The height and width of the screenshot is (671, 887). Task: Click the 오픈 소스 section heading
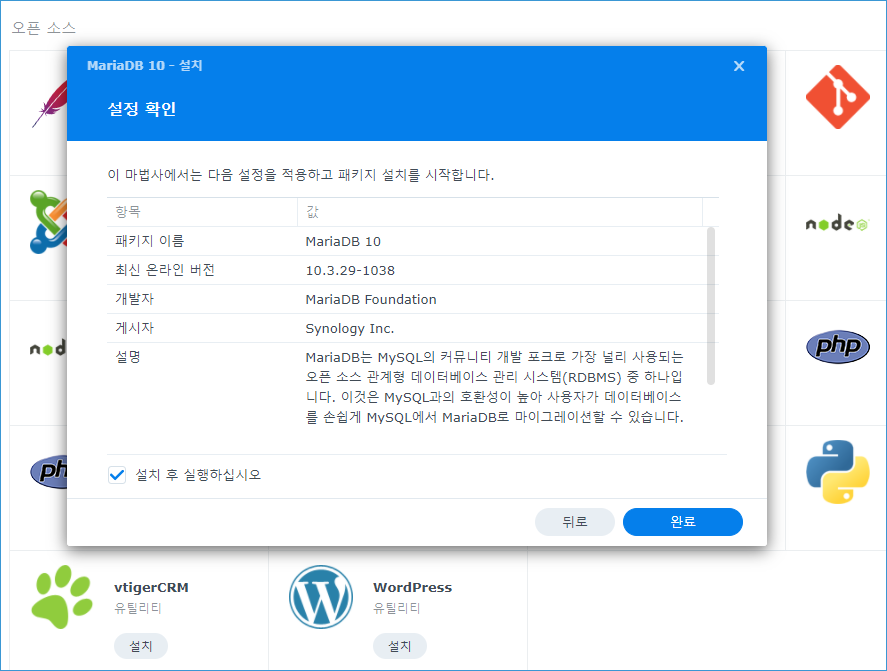(x=44, y=28)
